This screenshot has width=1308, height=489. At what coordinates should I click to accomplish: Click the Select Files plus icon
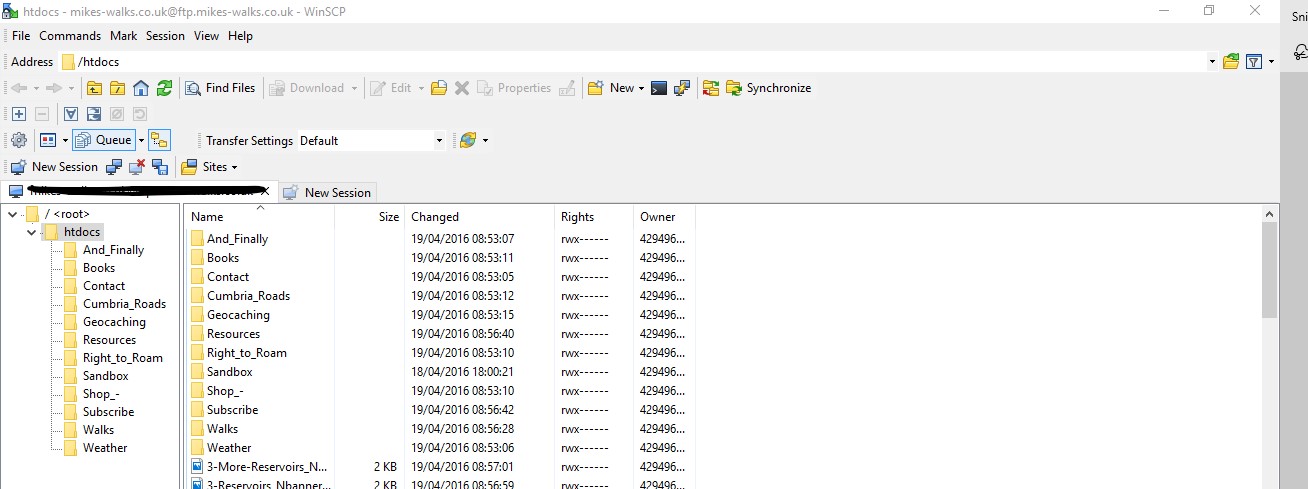pyautogui.click(x=18, y=114)
